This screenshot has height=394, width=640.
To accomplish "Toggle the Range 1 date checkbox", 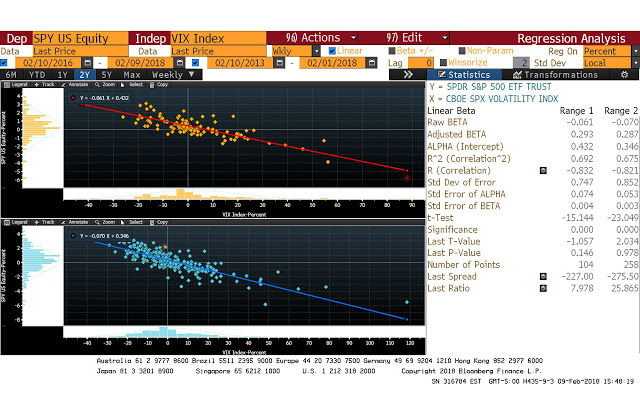I will [x=4, y=63].
